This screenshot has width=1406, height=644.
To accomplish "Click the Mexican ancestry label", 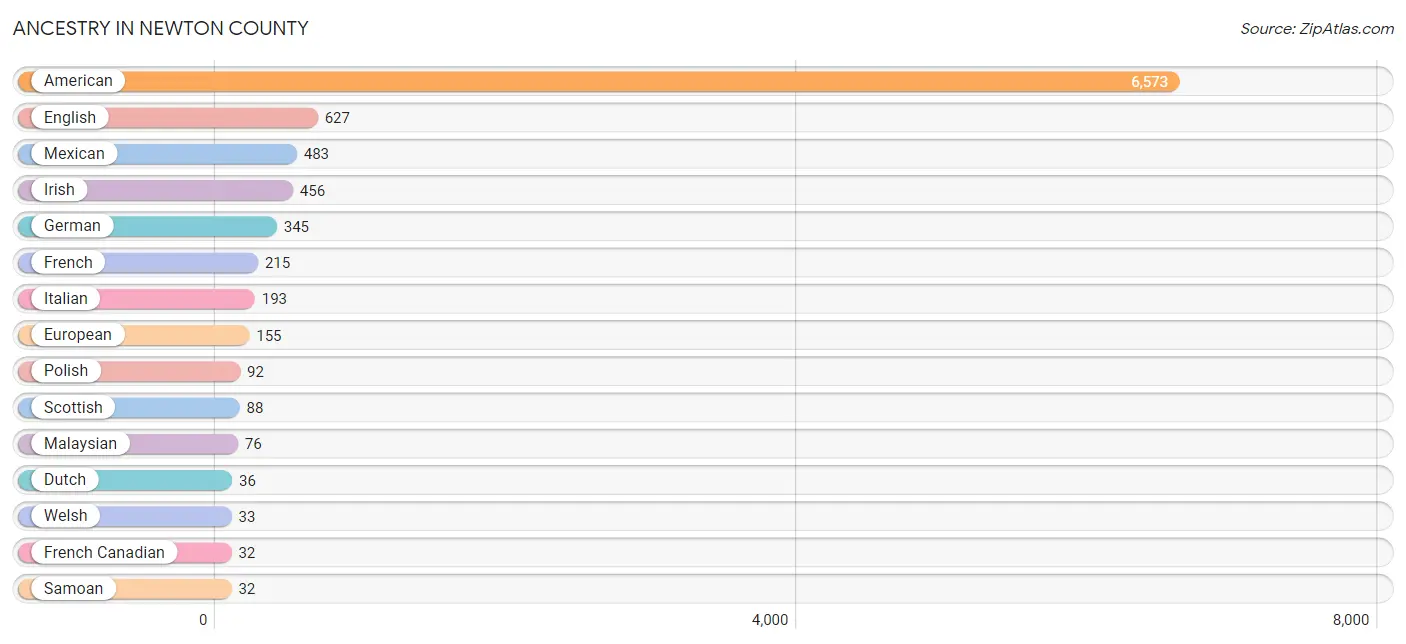I will [74, 153].
